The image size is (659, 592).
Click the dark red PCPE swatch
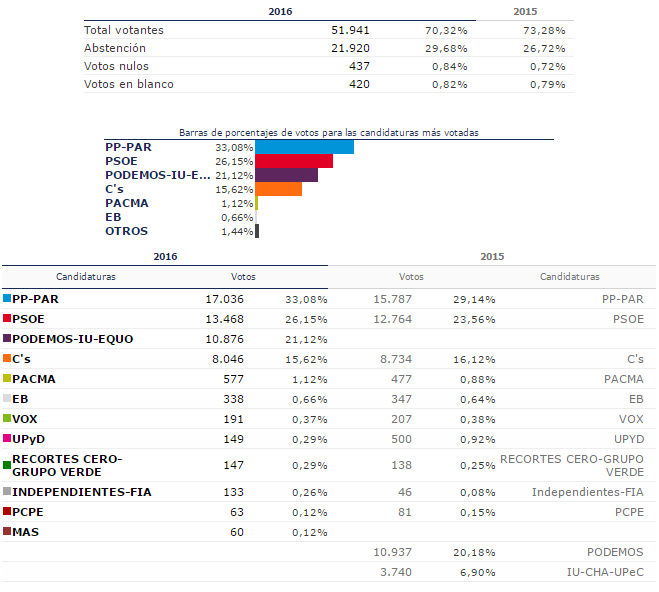point(7,511)
